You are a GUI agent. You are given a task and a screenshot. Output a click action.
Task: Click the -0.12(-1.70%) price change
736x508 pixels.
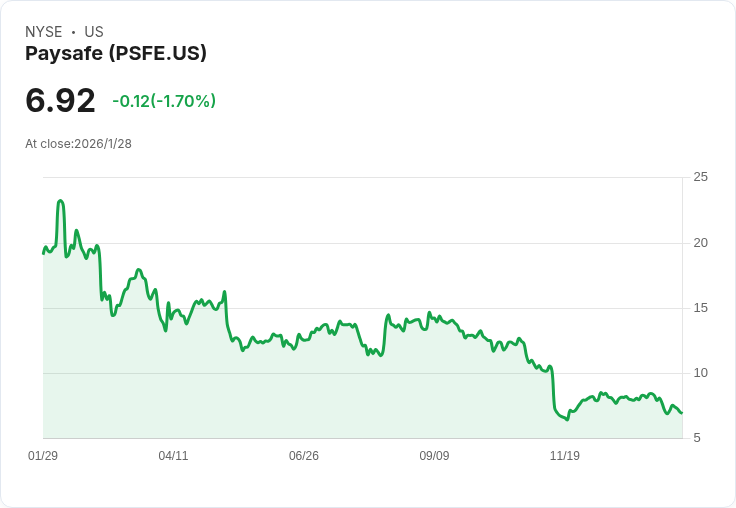(164, 101)
